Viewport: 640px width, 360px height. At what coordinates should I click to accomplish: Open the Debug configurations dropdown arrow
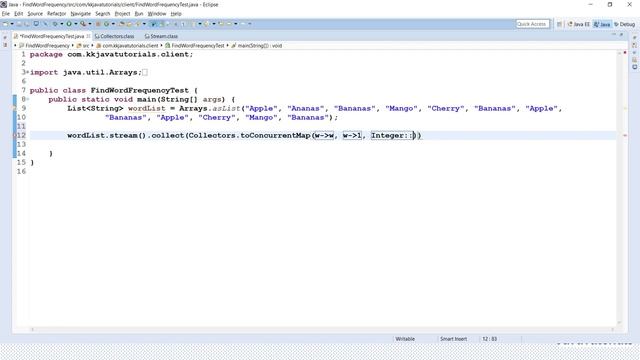pos(62,24)
